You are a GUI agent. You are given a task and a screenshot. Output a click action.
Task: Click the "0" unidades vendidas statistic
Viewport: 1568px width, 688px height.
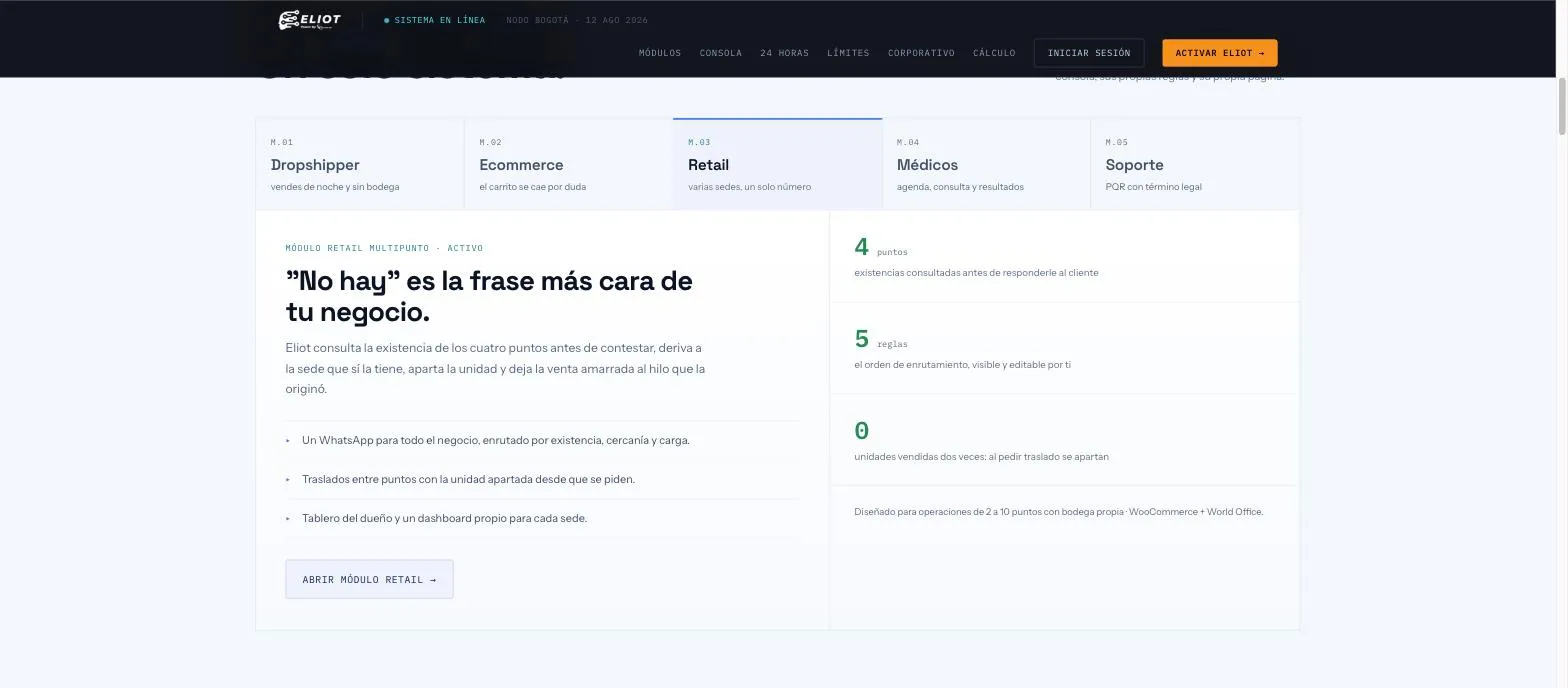tap(862, 431)
